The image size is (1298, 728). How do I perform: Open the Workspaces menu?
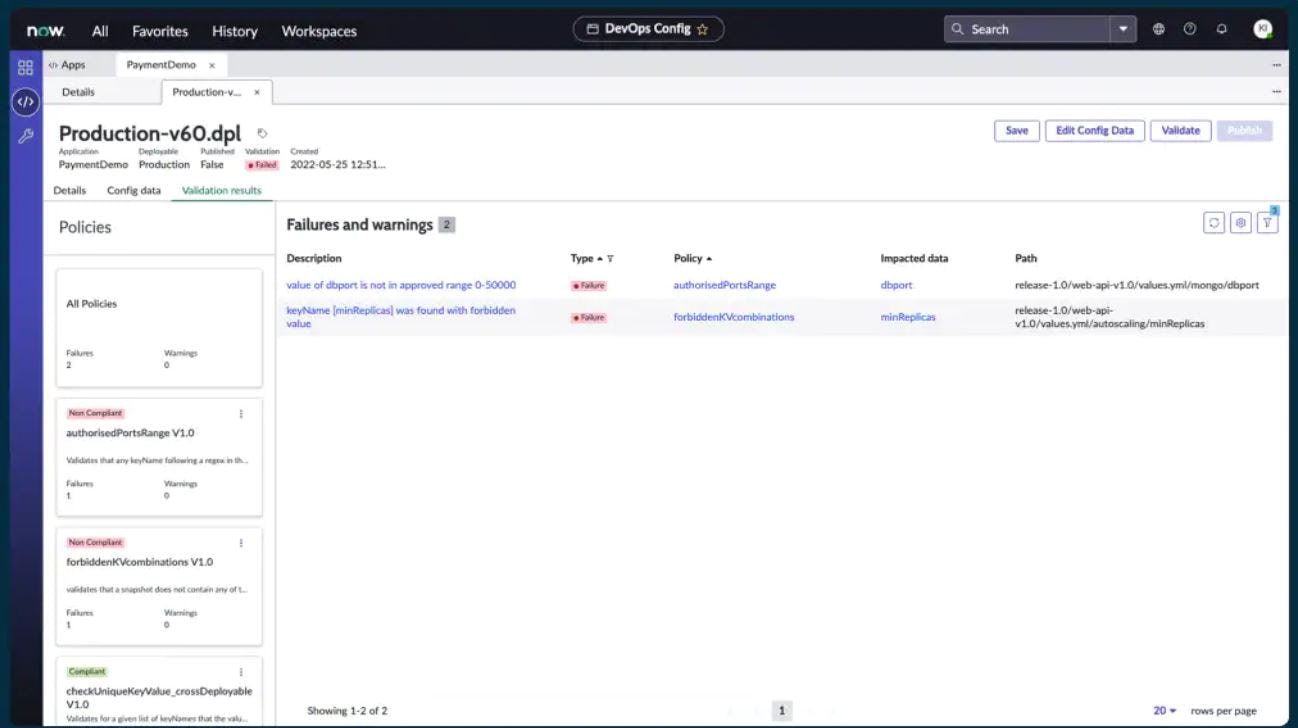318,31
